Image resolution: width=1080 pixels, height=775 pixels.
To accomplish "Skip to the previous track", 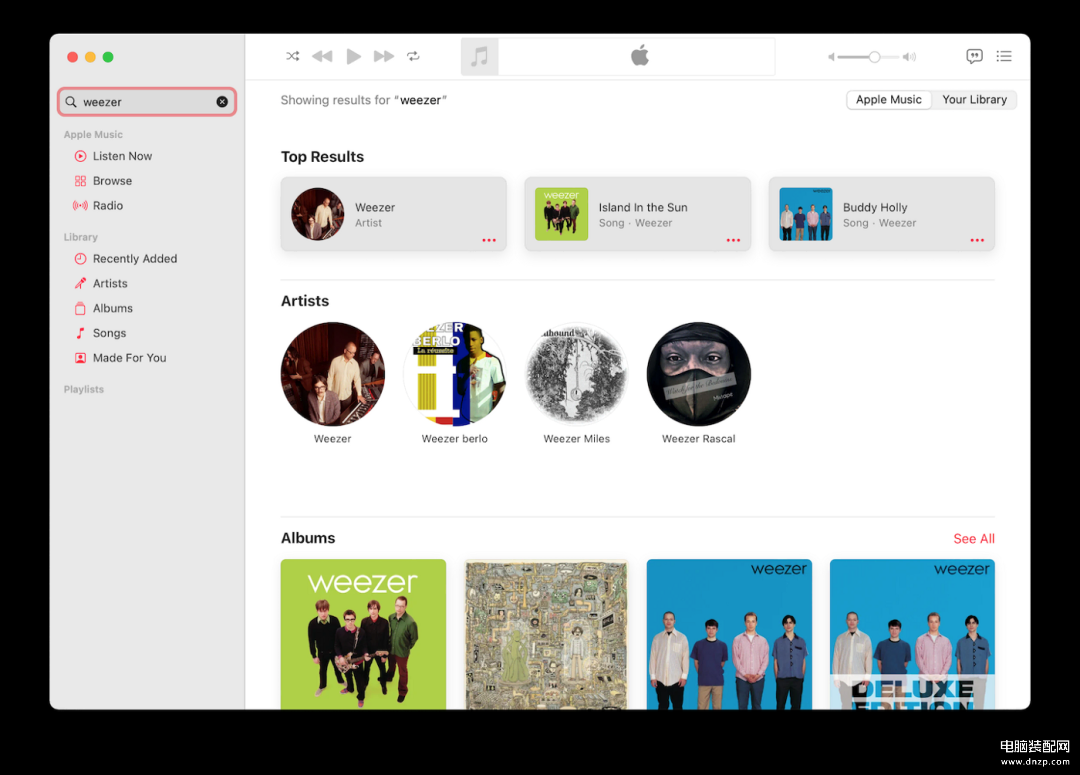I will [x=322, y=56].
